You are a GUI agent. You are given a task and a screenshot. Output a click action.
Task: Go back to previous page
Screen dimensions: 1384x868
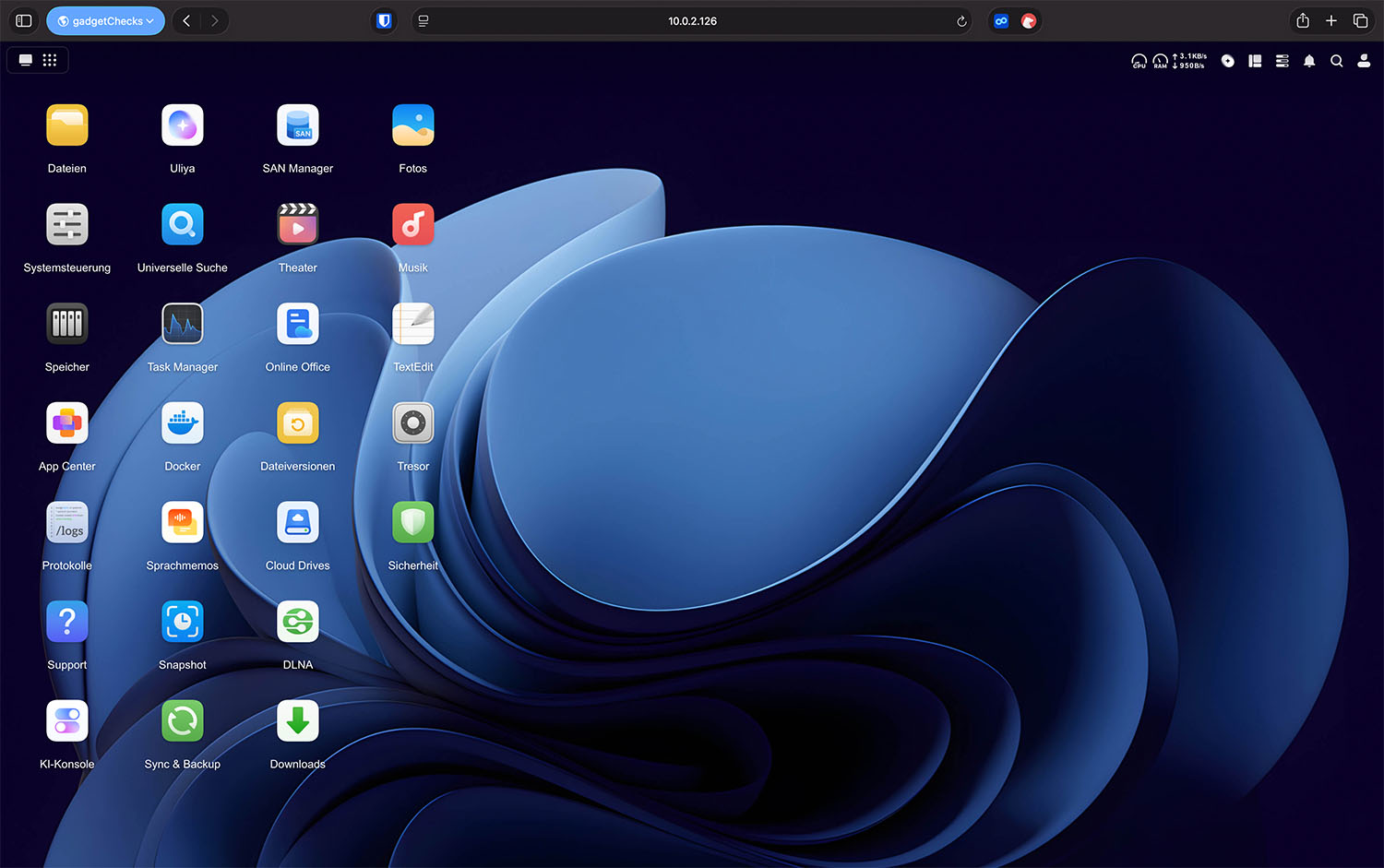click(x=186, y=21)
